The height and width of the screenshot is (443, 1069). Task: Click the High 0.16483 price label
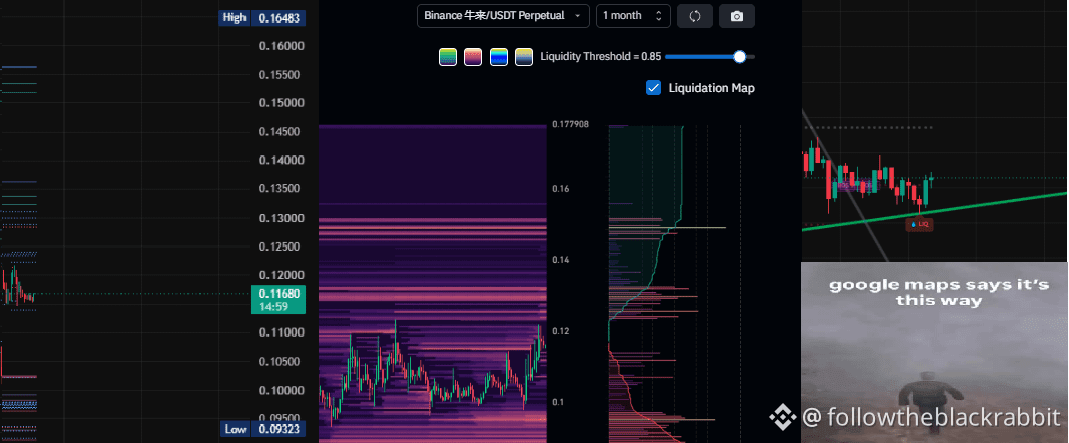click(x=262, y=18)
